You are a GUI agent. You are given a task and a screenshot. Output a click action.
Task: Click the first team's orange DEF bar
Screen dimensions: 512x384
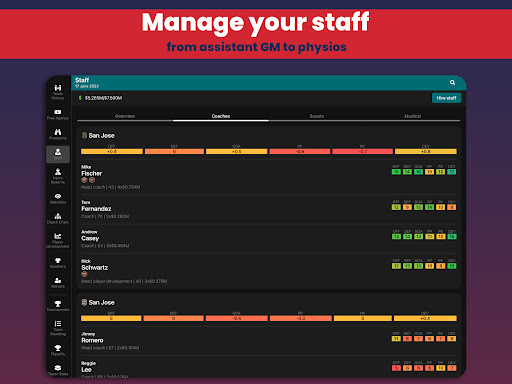click(x=174, y=151)
